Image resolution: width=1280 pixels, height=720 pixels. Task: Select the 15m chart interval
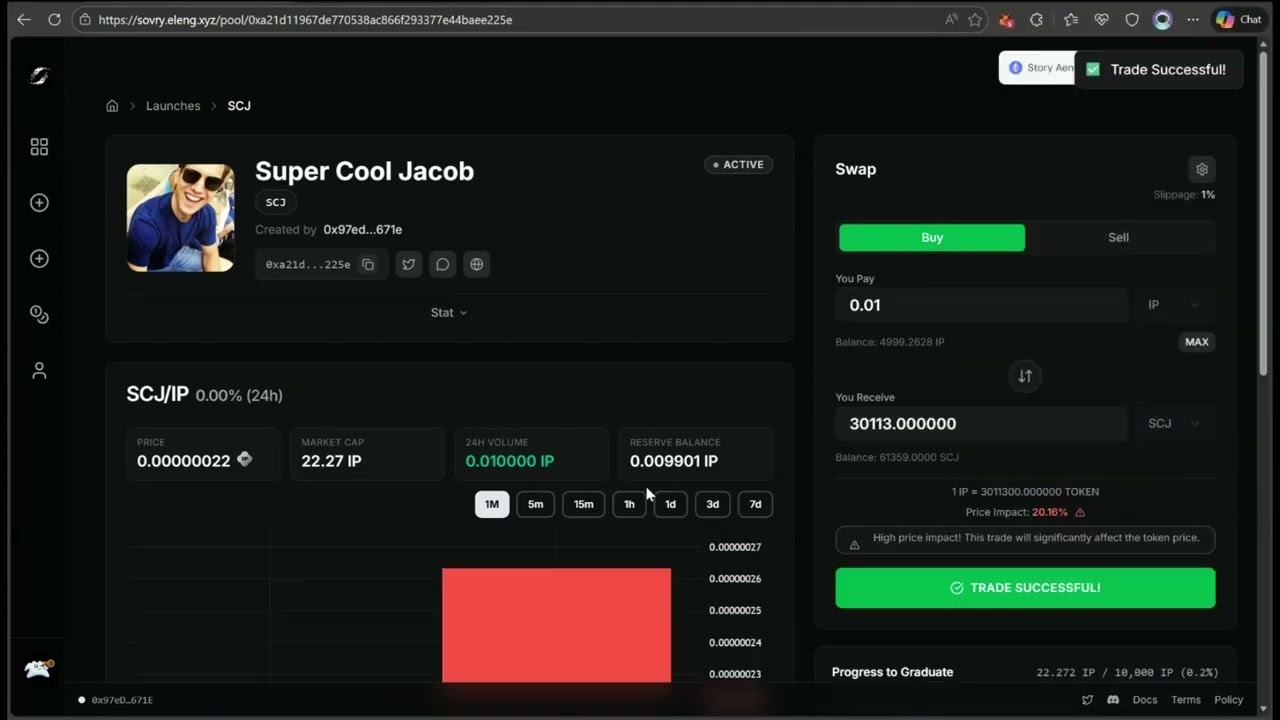click(x=583, y=504)
